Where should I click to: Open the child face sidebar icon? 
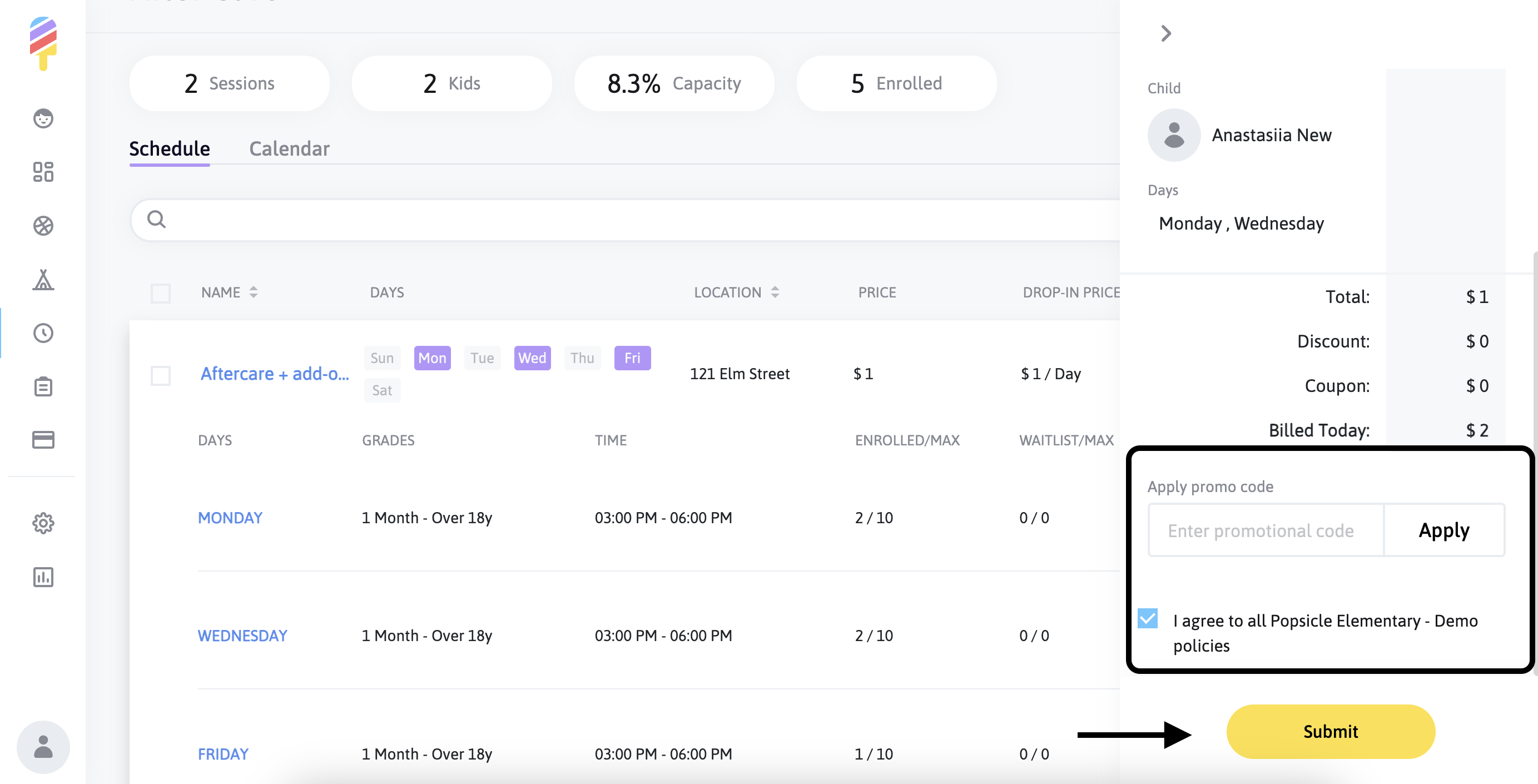[43, 118]
